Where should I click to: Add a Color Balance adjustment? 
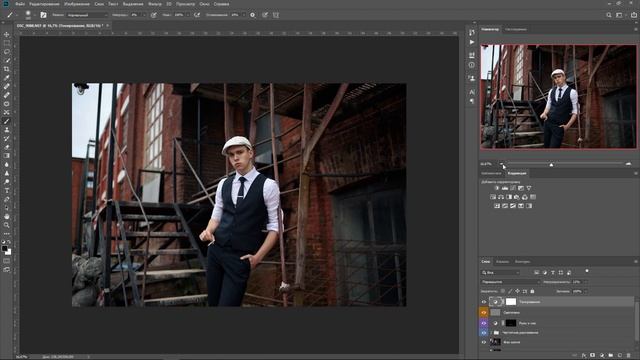point(501,197)
